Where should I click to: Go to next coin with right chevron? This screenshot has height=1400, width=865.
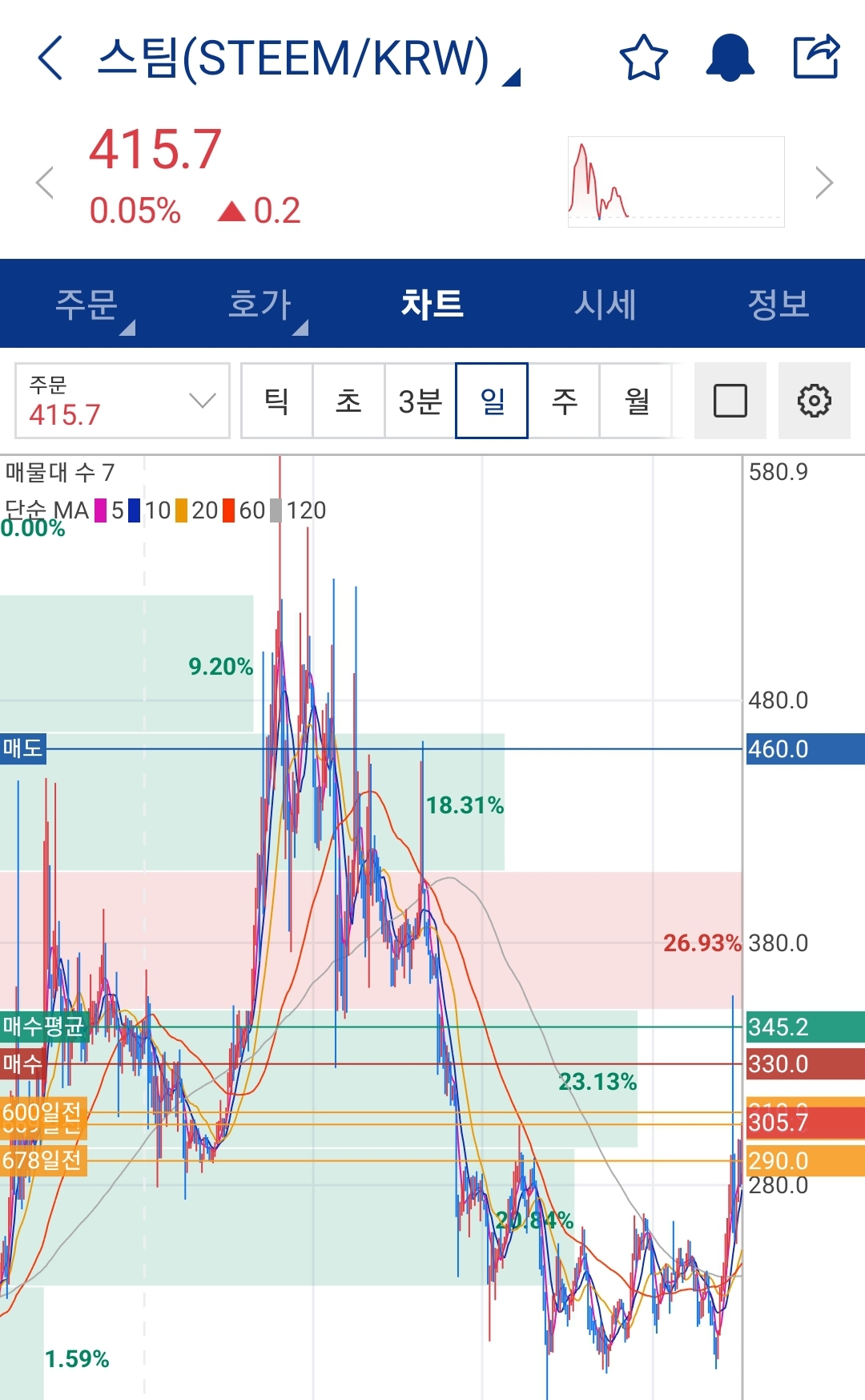click(824, 183)
